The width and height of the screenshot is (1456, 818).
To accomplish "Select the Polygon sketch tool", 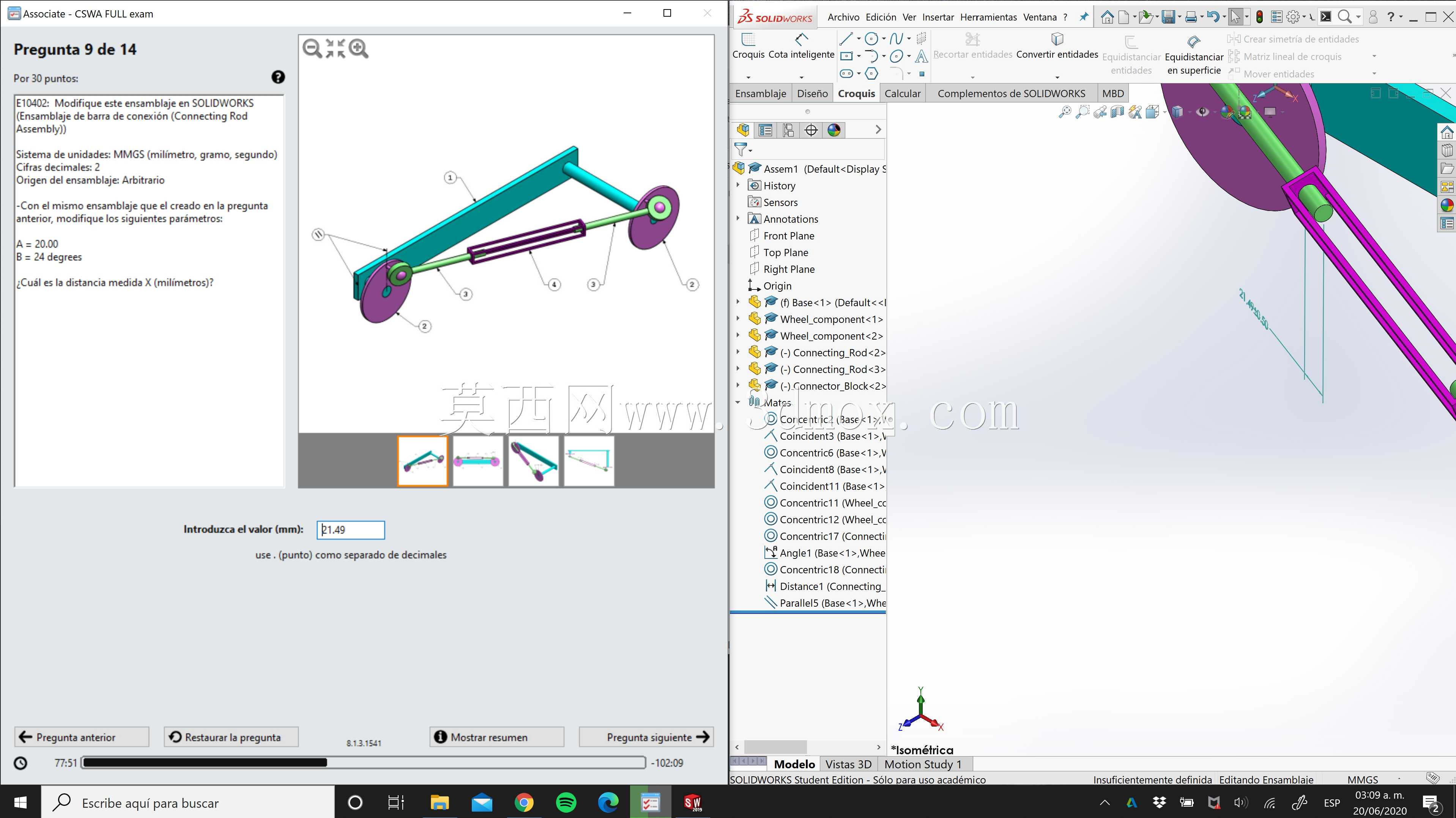I will 871,74.
